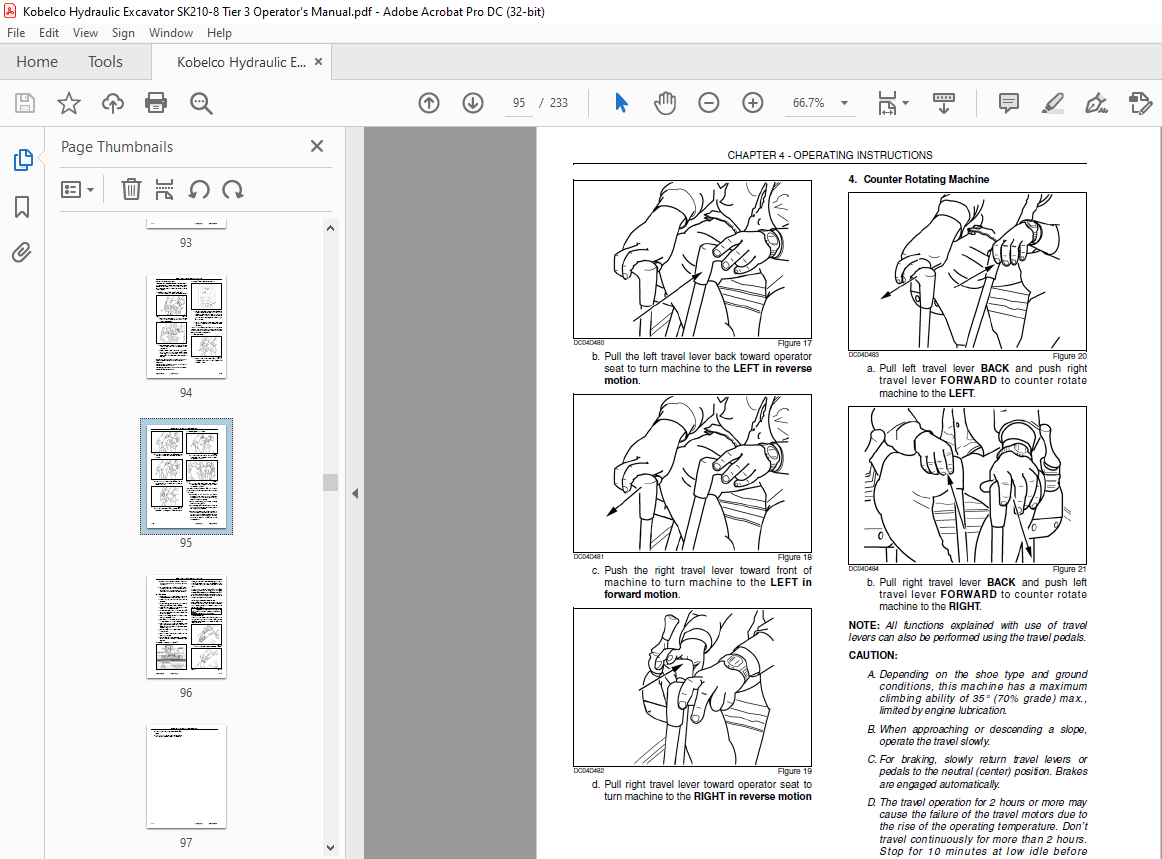Open the Window menu
Screen dimensions: 1162x859
point(170,33)
